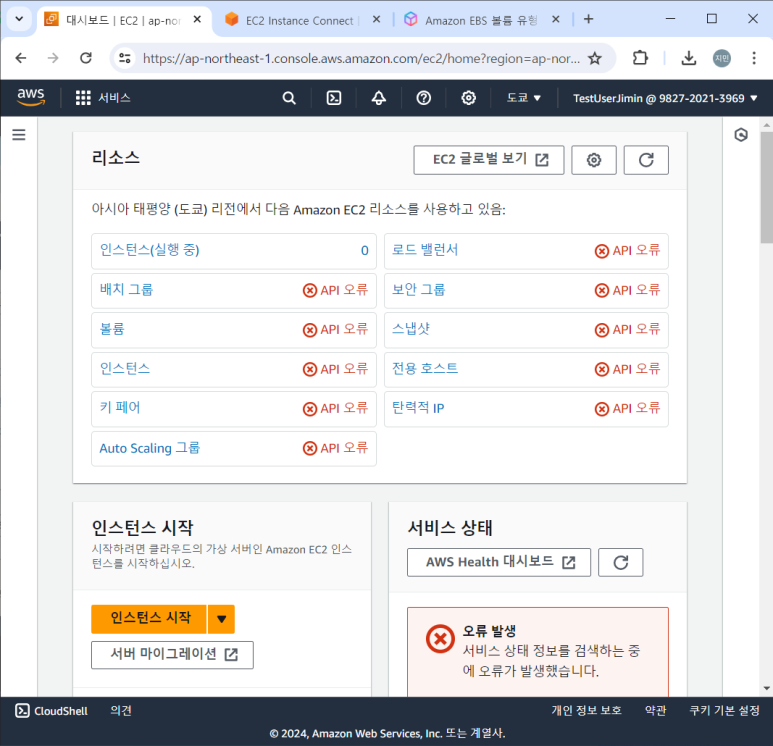773x746 pixels.
Task: Go forward in the browser
Action: coord(53,58)
